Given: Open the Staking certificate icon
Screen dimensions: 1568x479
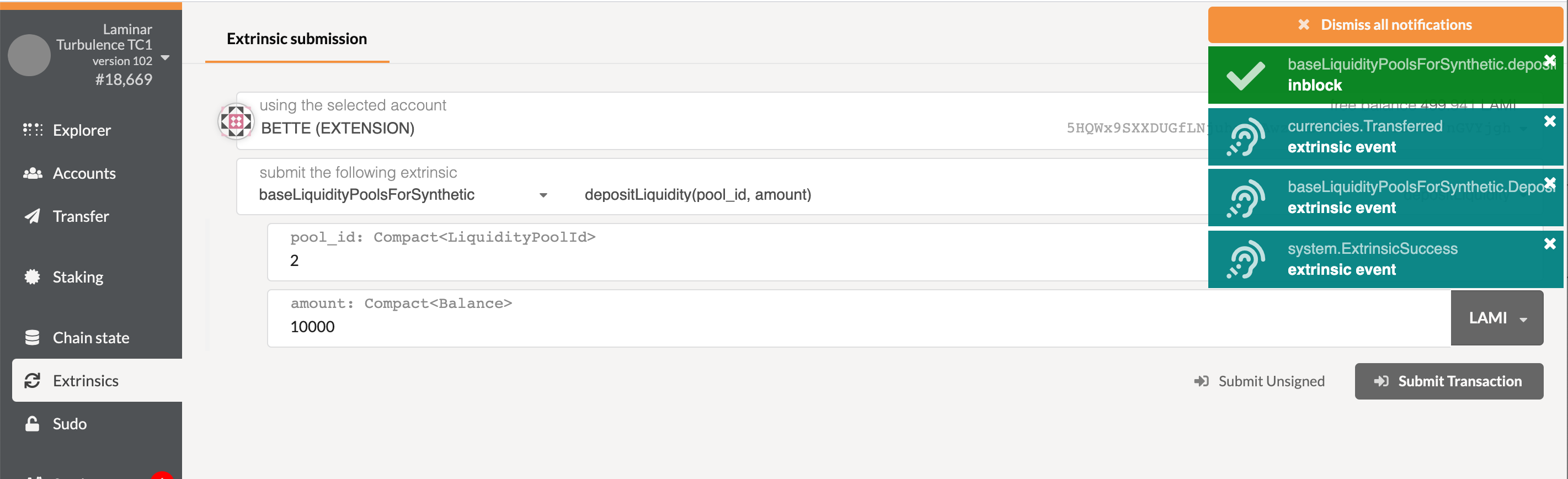Looking at the screenshot, I should (x=32, y=277).
